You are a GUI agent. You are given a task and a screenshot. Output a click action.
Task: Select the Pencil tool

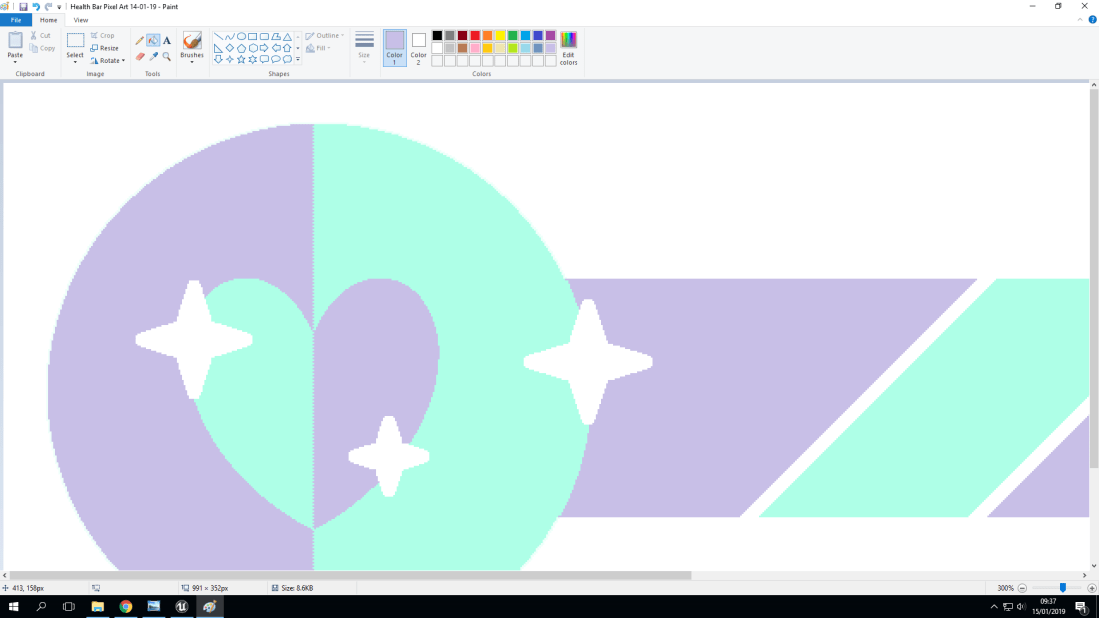point(139,40)
